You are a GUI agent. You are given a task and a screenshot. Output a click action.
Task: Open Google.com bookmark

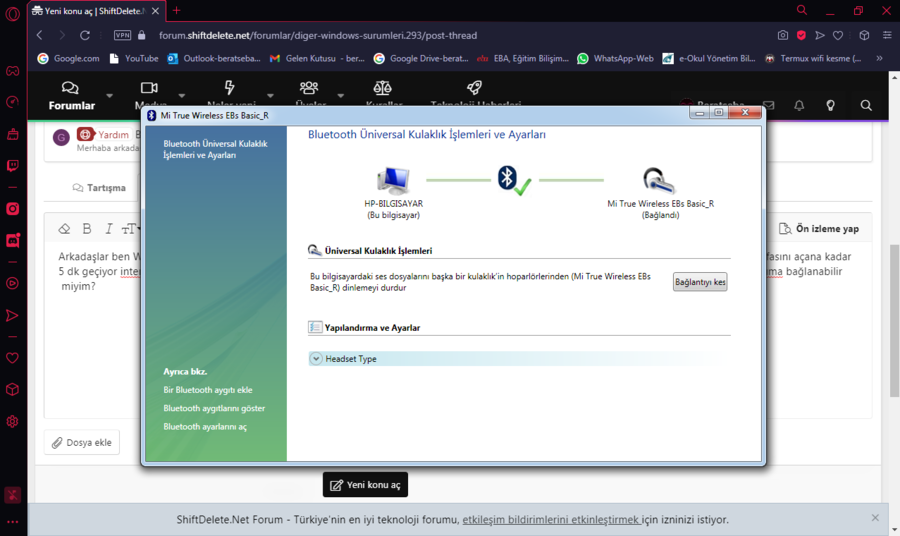(69, 58)
